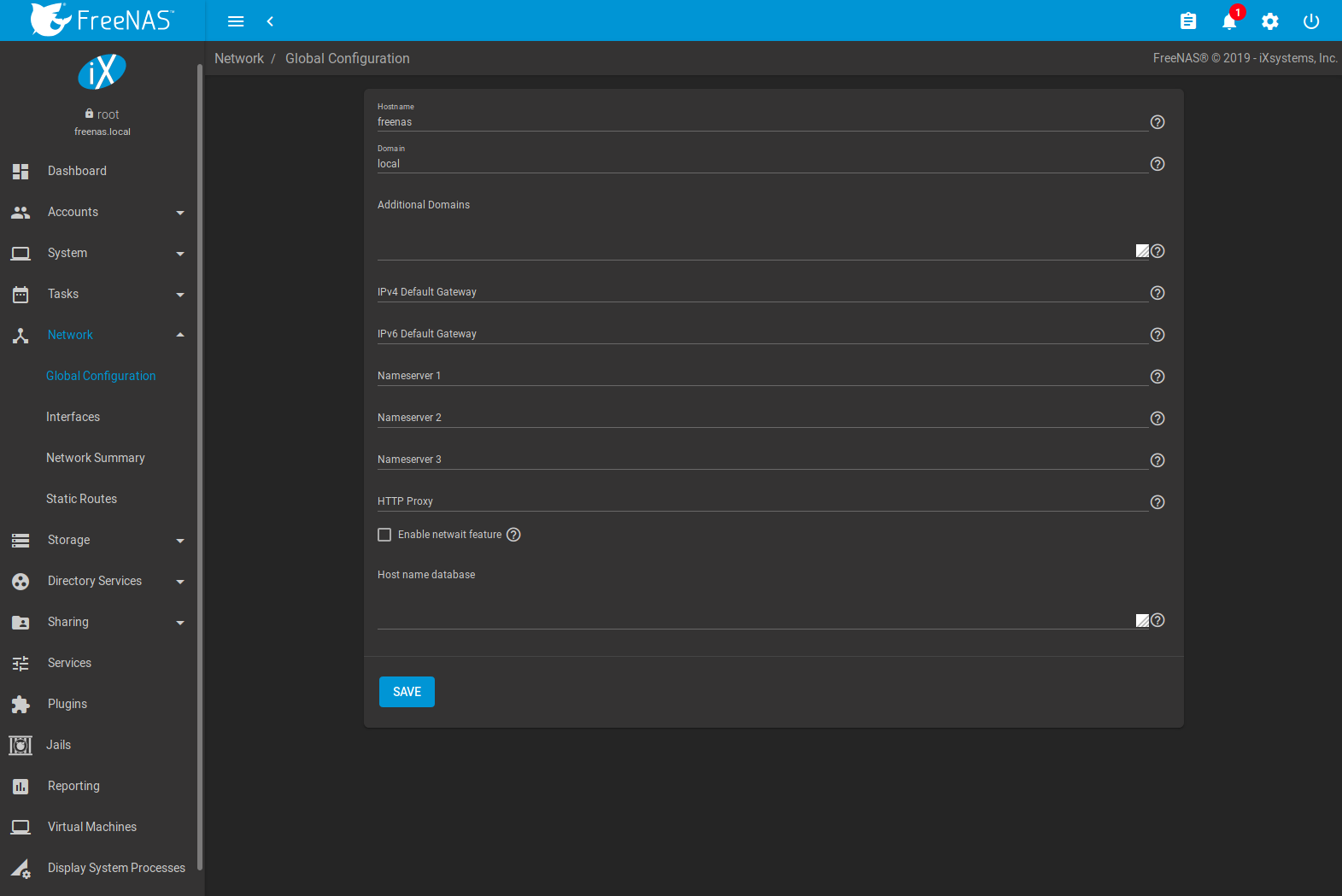Select Global Configuration submenu item
The width and height of the screenshot is (1342, 896).
tap(101, 376)
